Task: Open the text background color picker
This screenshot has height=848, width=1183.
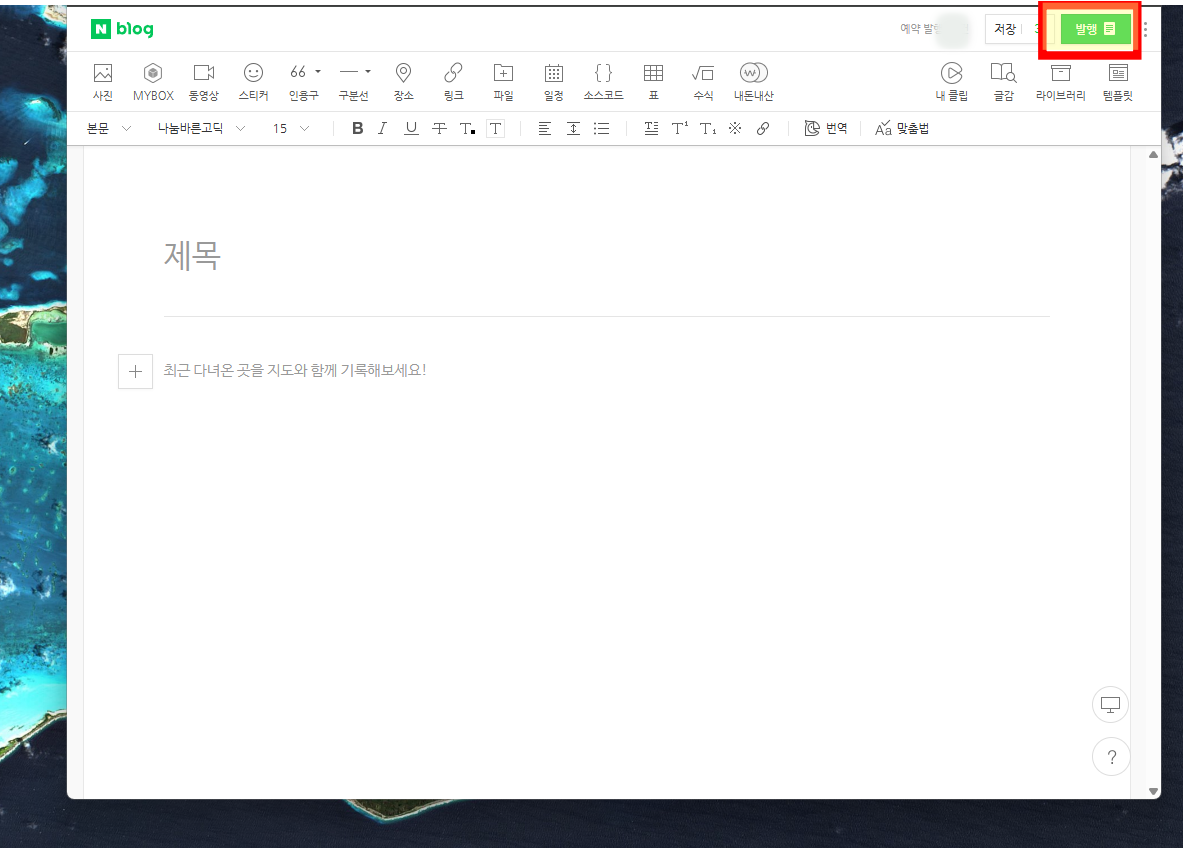Action: pos(496,128)
